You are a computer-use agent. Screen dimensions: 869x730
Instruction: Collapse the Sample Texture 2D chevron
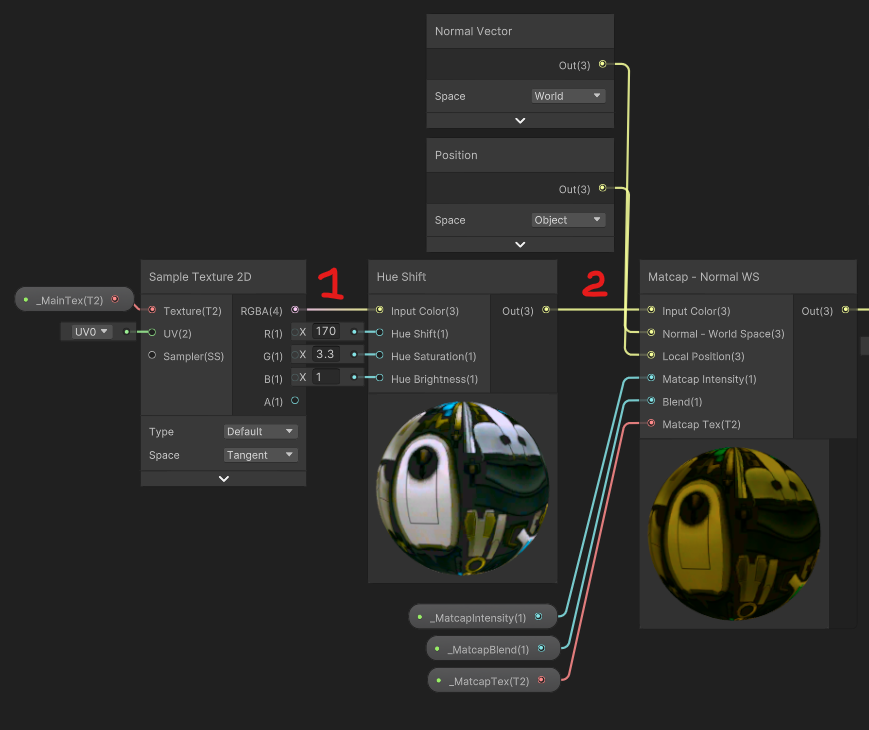coord(223,478)
